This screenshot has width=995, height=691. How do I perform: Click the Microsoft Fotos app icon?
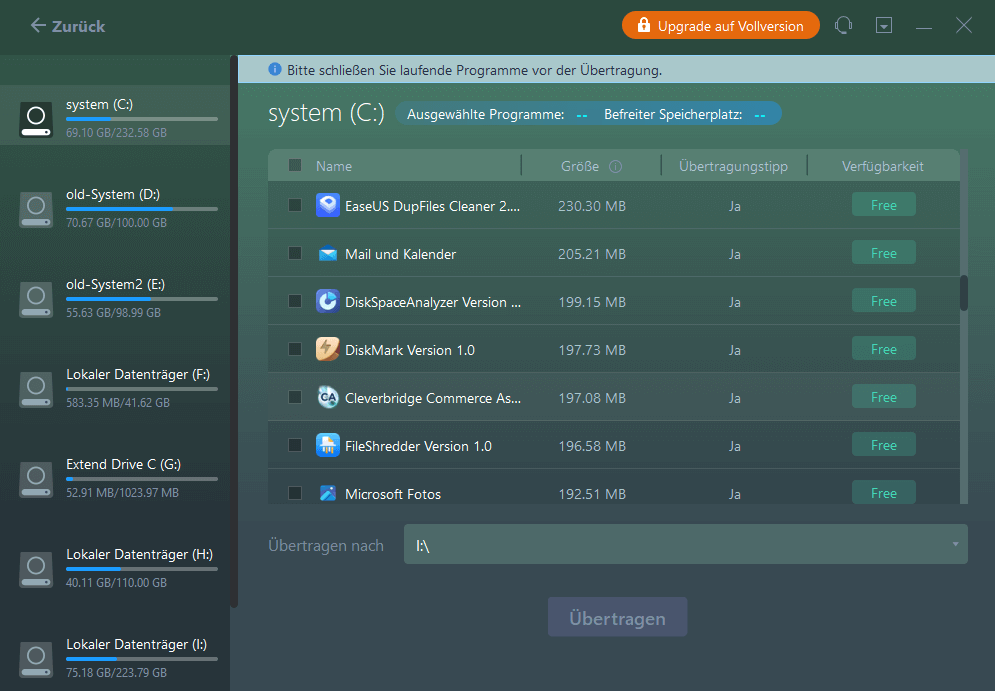pyautogui.click(x=327, y=494)
